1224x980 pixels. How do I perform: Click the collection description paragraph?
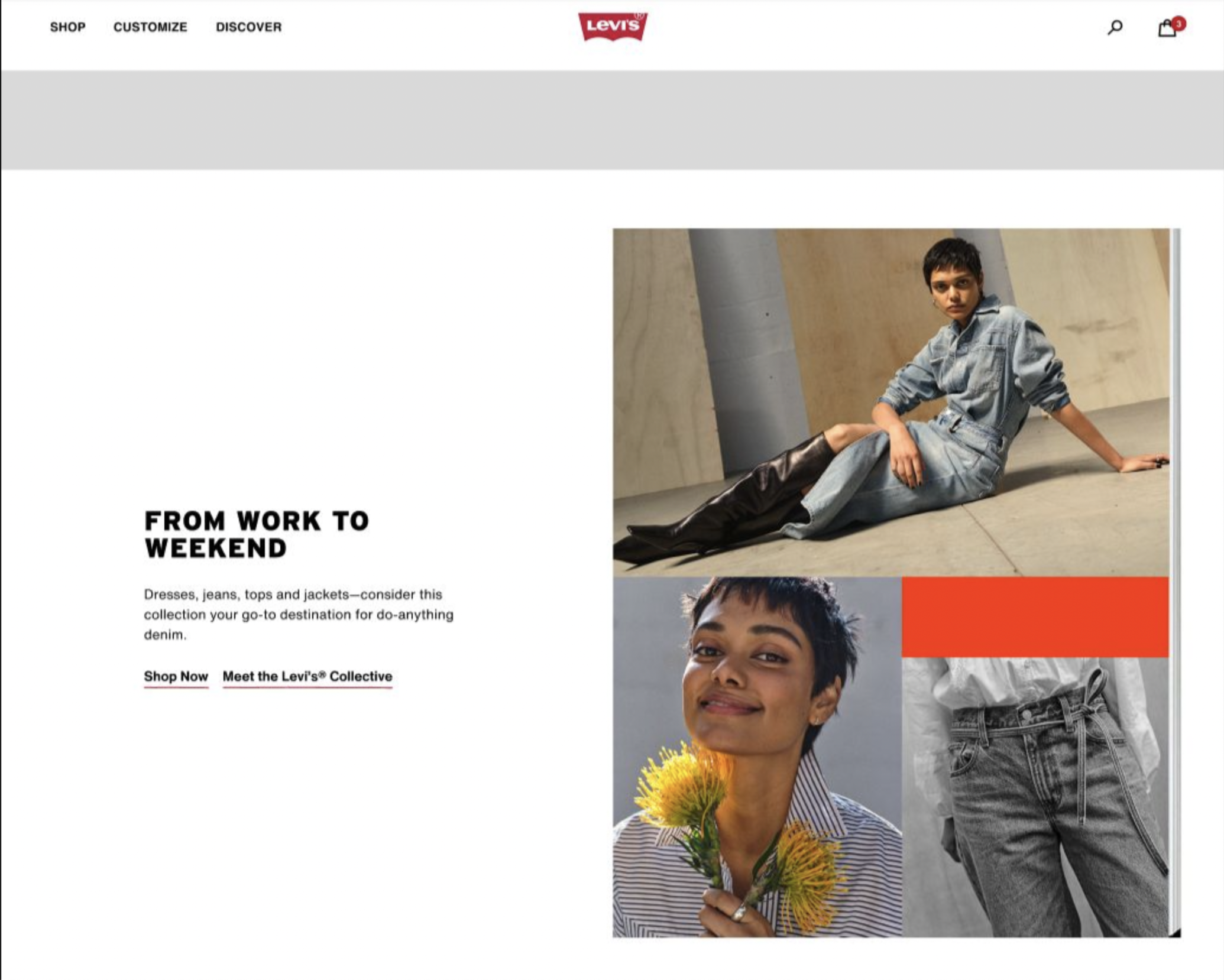[299, 615]
